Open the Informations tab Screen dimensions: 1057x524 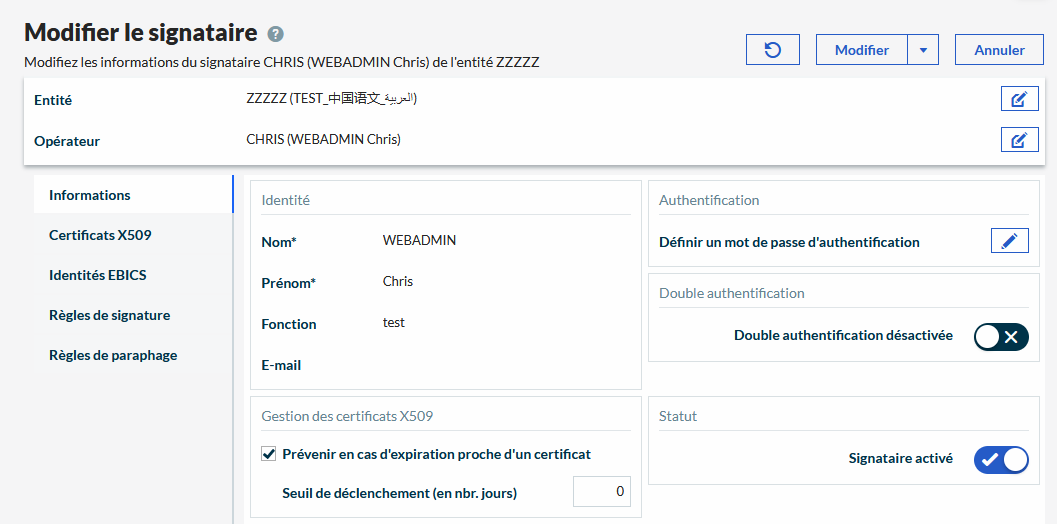tap(90, 195)
